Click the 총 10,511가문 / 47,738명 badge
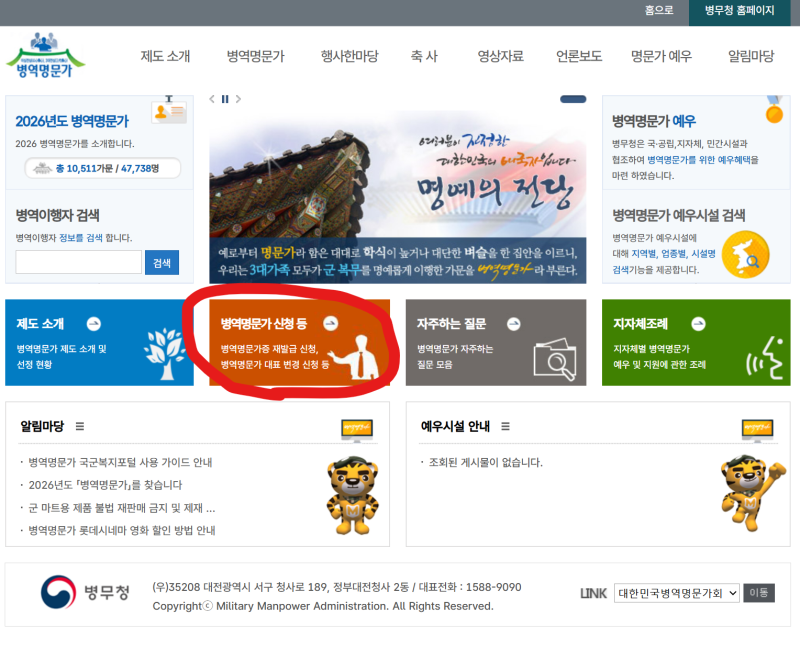Image resolution: width=800 pixels, height=660 pixels. pyautogui.click(x=103, y=168)
